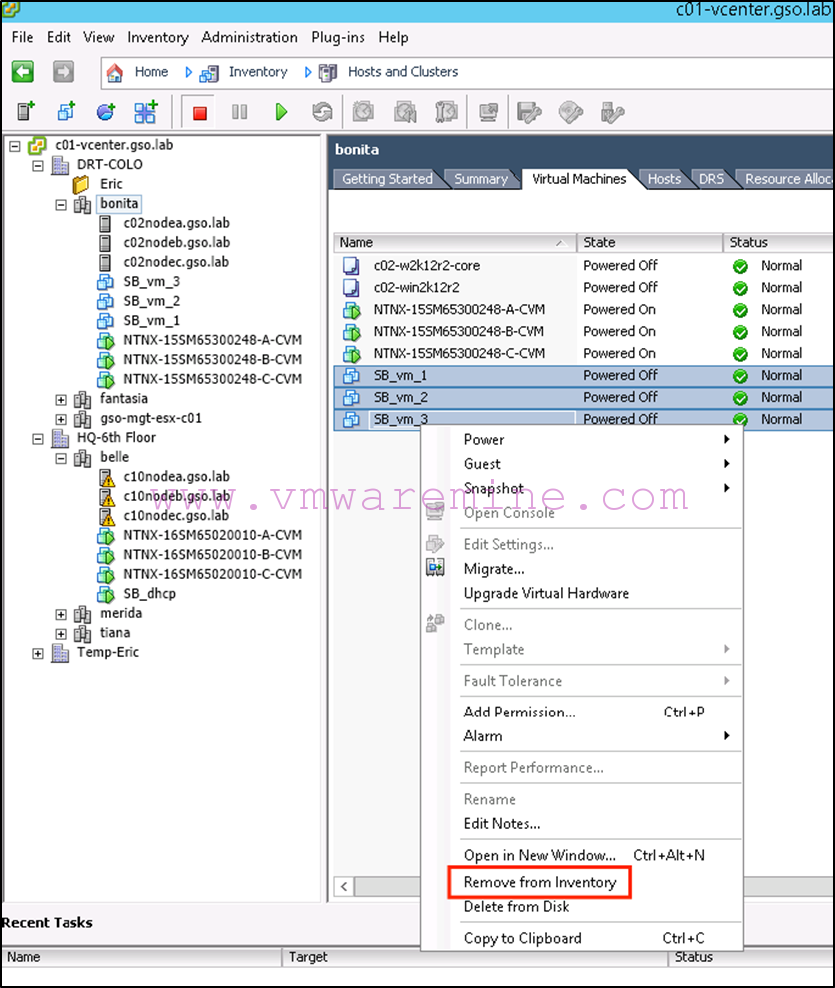Click the Eric folder icon in tree
The image size is (835, 988).
pyautogui.click(x=81, y=184)
